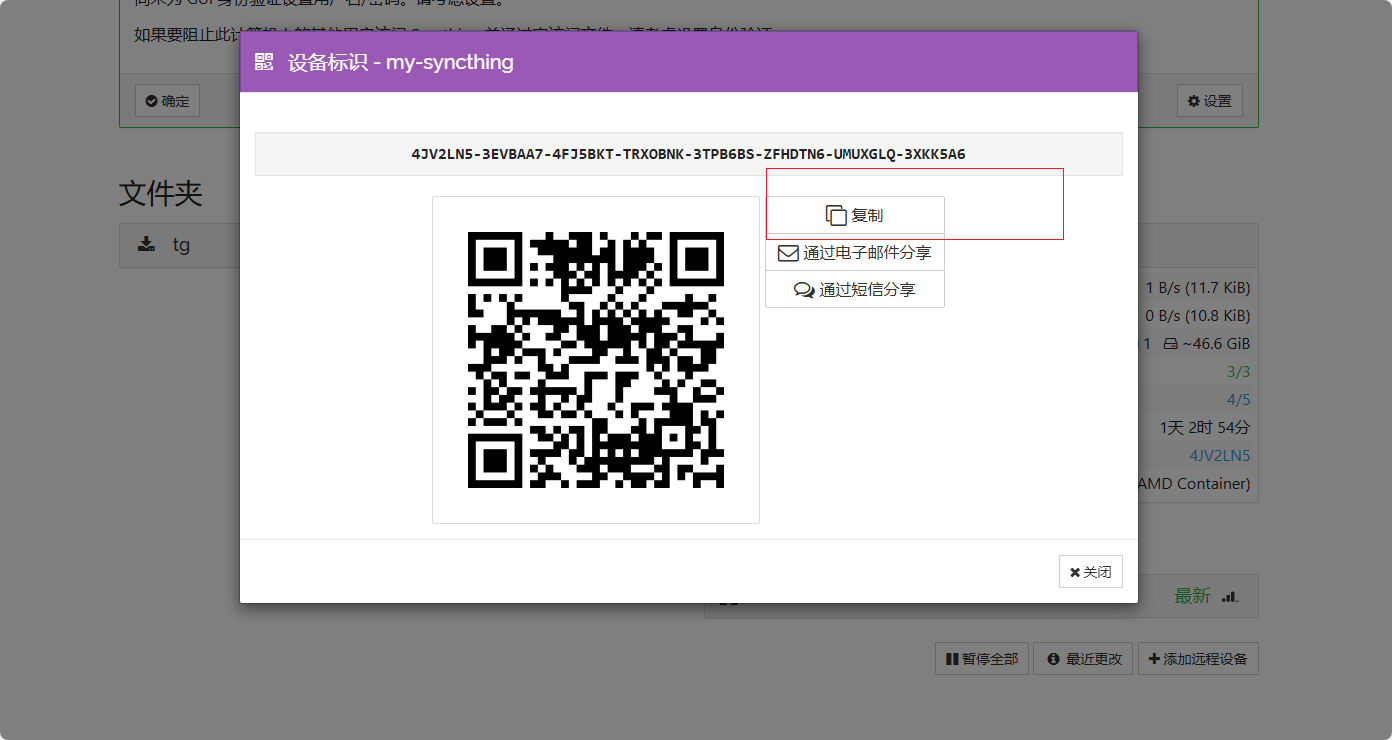Click 确定 button in background notification
This screenshot has width=1392, height=740.
[167, 101]
